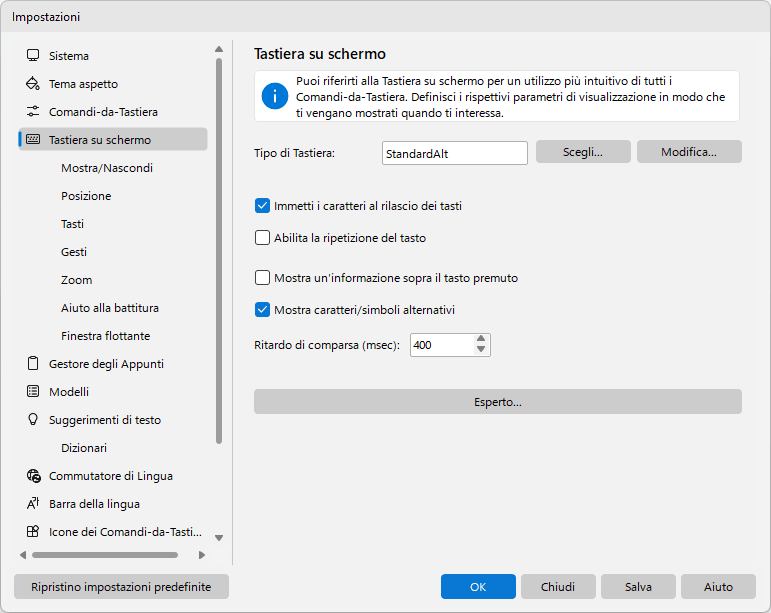Open Aiuto help button
This screenshot has width=771, height=613.
click(x=718, y=586)
